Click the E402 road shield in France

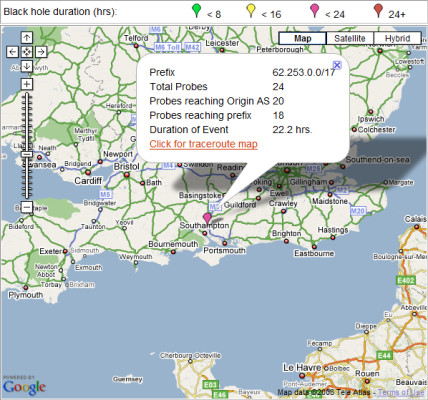point(405,280)
